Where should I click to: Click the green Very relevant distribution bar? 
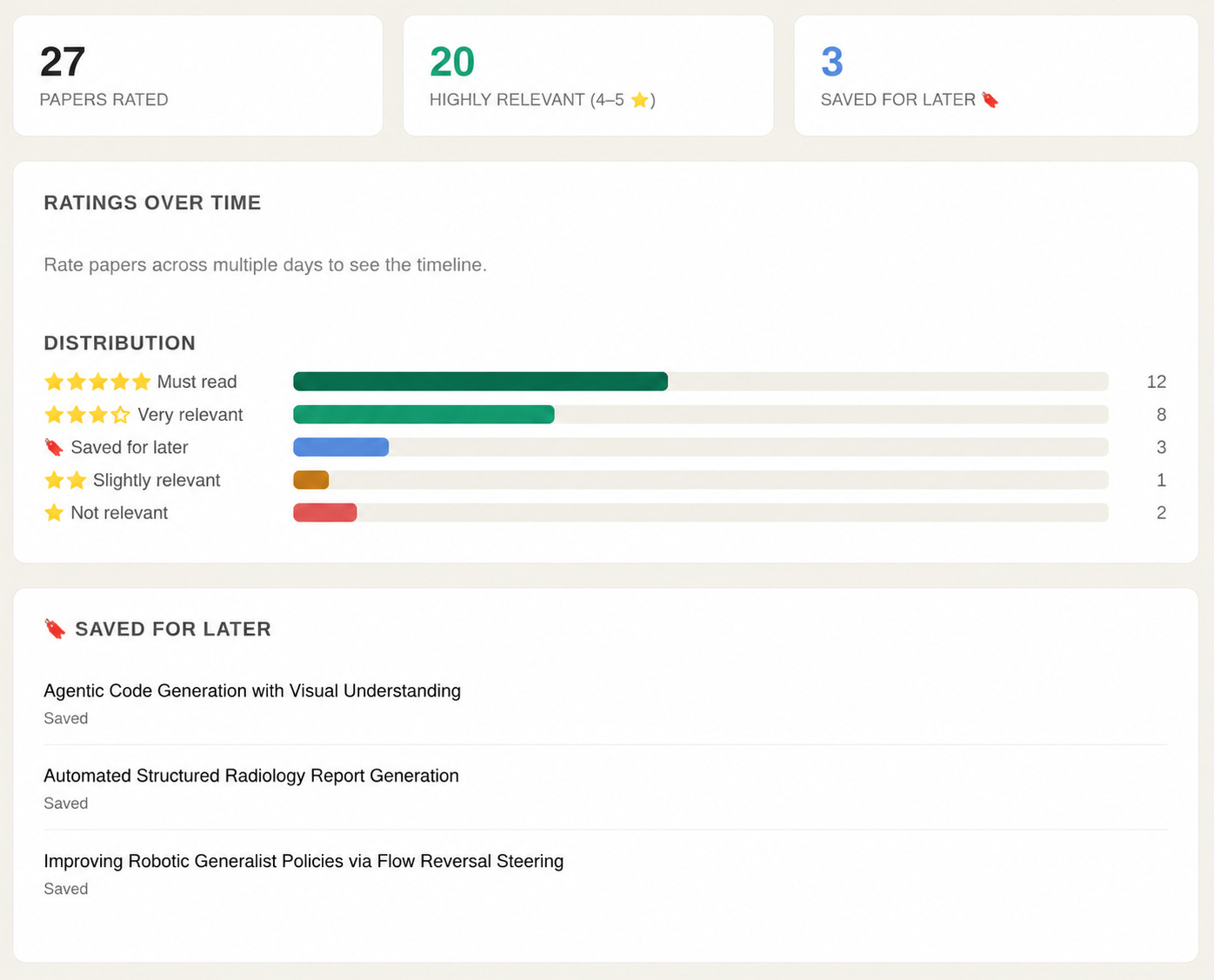424,414
